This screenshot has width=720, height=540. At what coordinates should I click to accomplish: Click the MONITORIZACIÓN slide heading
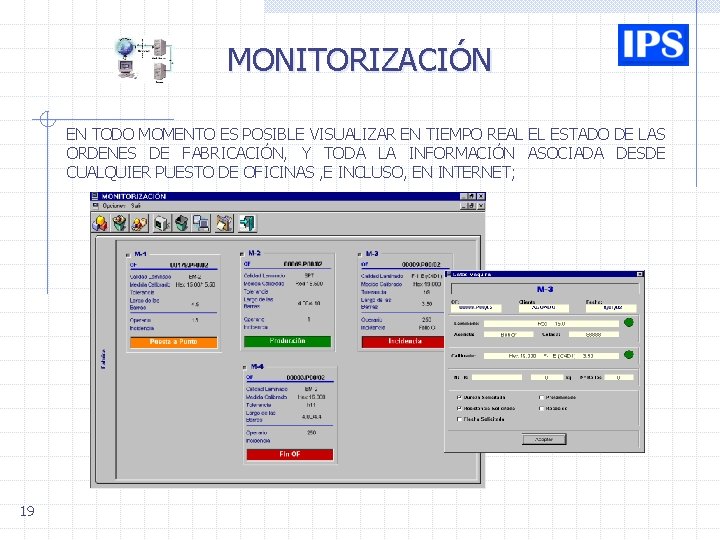click(x=359, y=60)
